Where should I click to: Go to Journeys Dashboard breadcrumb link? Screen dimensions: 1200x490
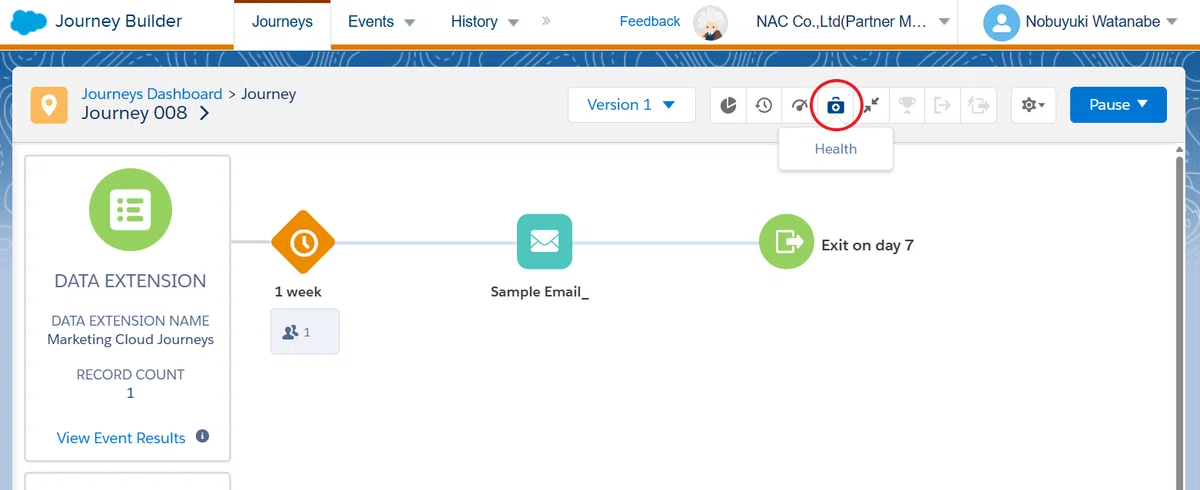[x=152, y=94]
